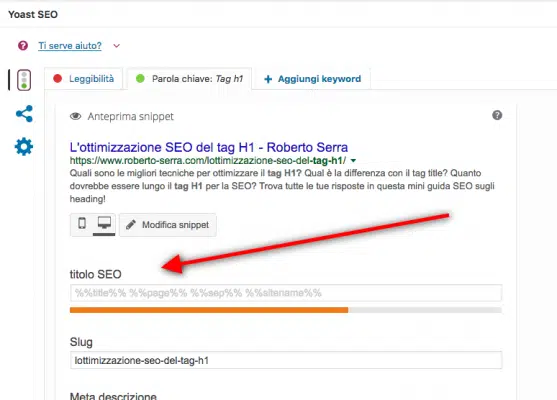Click the Modifica snippet button
The height and width of the screenshot is (400, 557).
point(168,225)
